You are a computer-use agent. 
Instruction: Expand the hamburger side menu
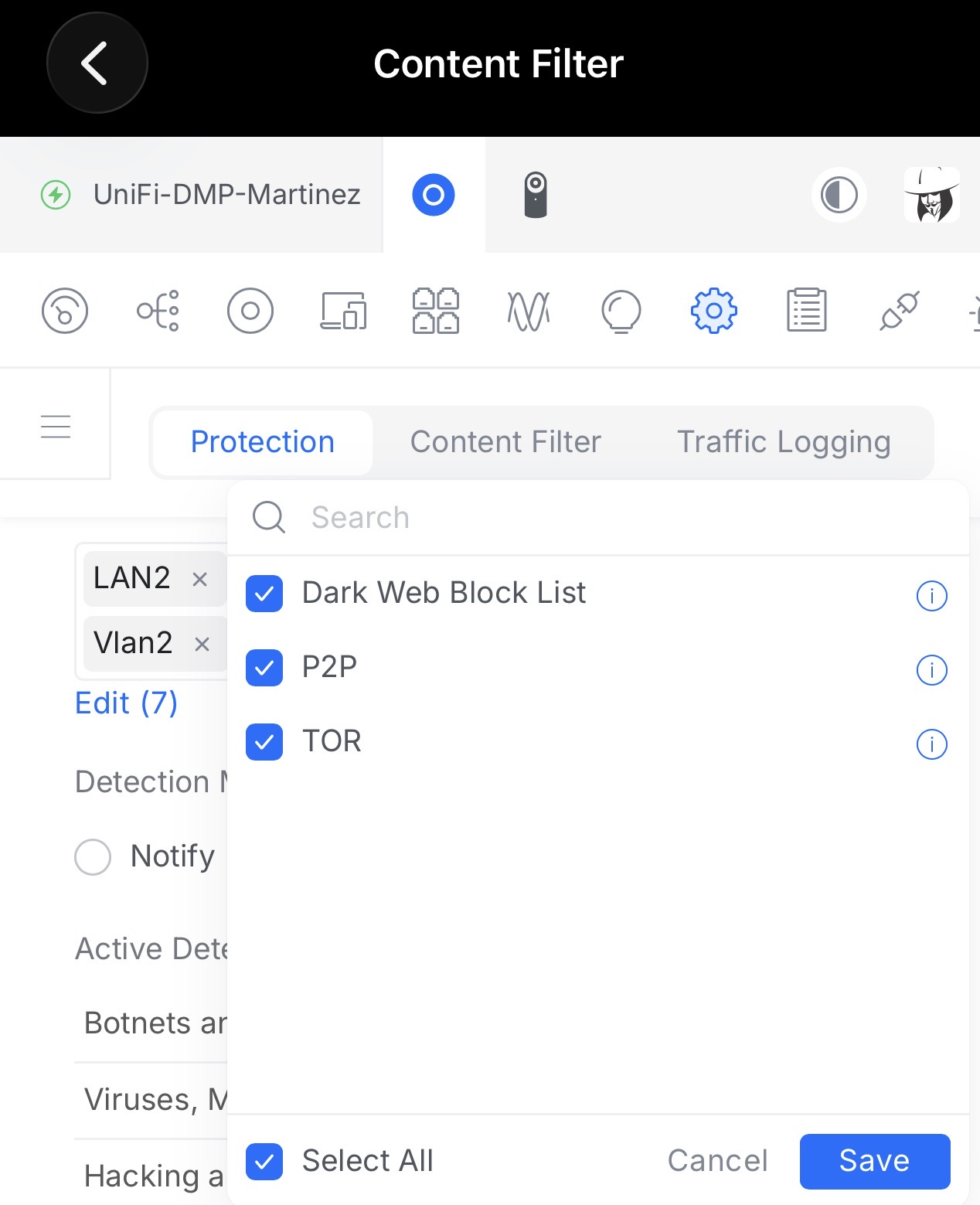(x=56, y=426)
